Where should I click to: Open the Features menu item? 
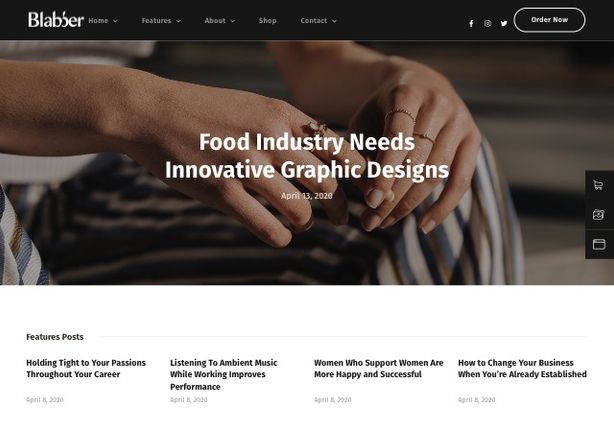point(156,20)
